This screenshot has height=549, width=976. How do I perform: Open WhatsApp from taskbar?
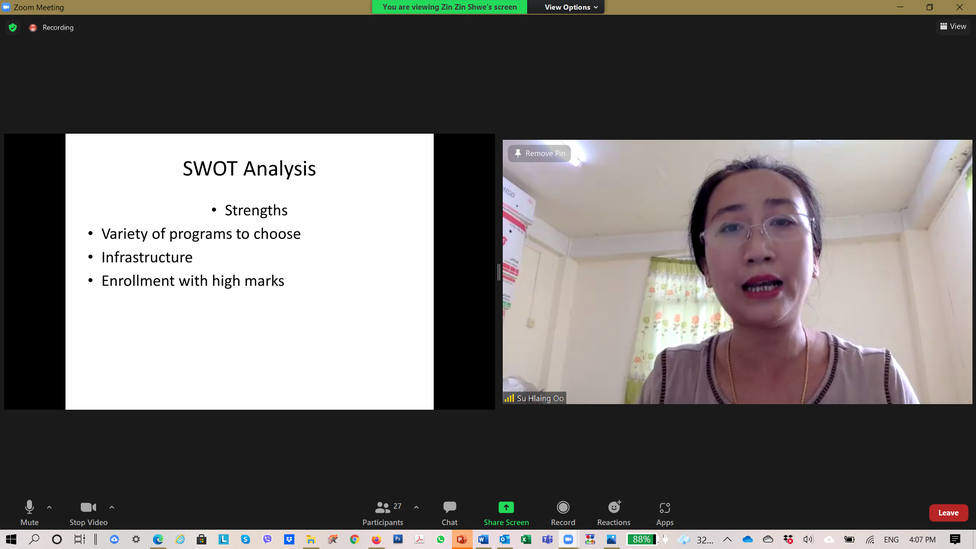[x=441, y=540]
